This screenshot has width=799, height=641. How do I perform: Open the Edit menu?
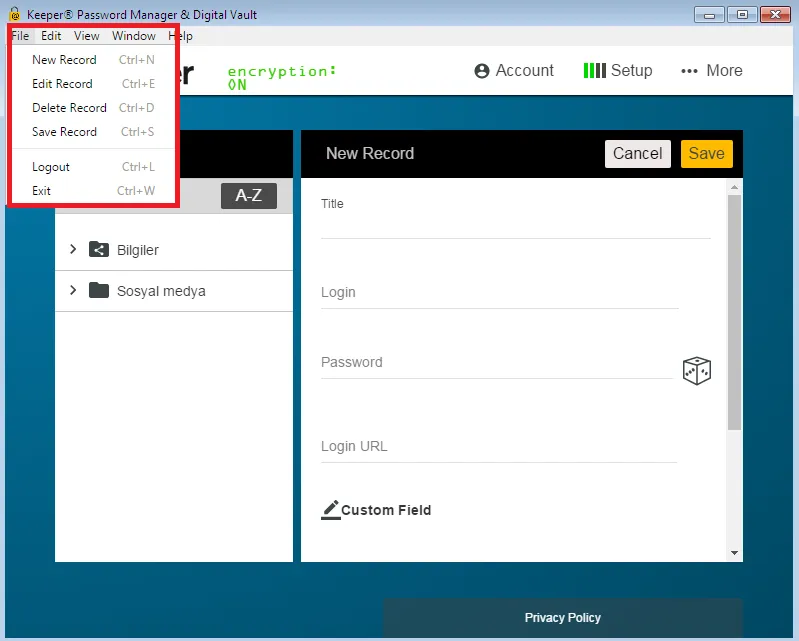coord(51,36)
